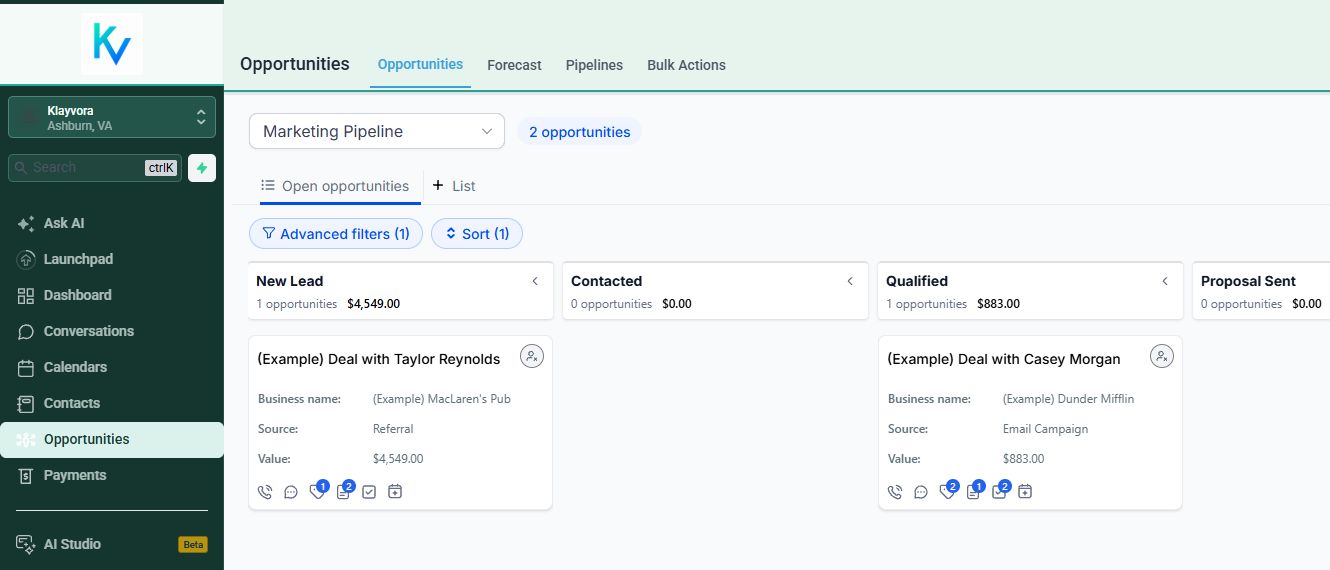Open the chat icon on Casey Morgan card
Image resolution: width=1330 pixels, height=570 pixels.
click(921, 492)
